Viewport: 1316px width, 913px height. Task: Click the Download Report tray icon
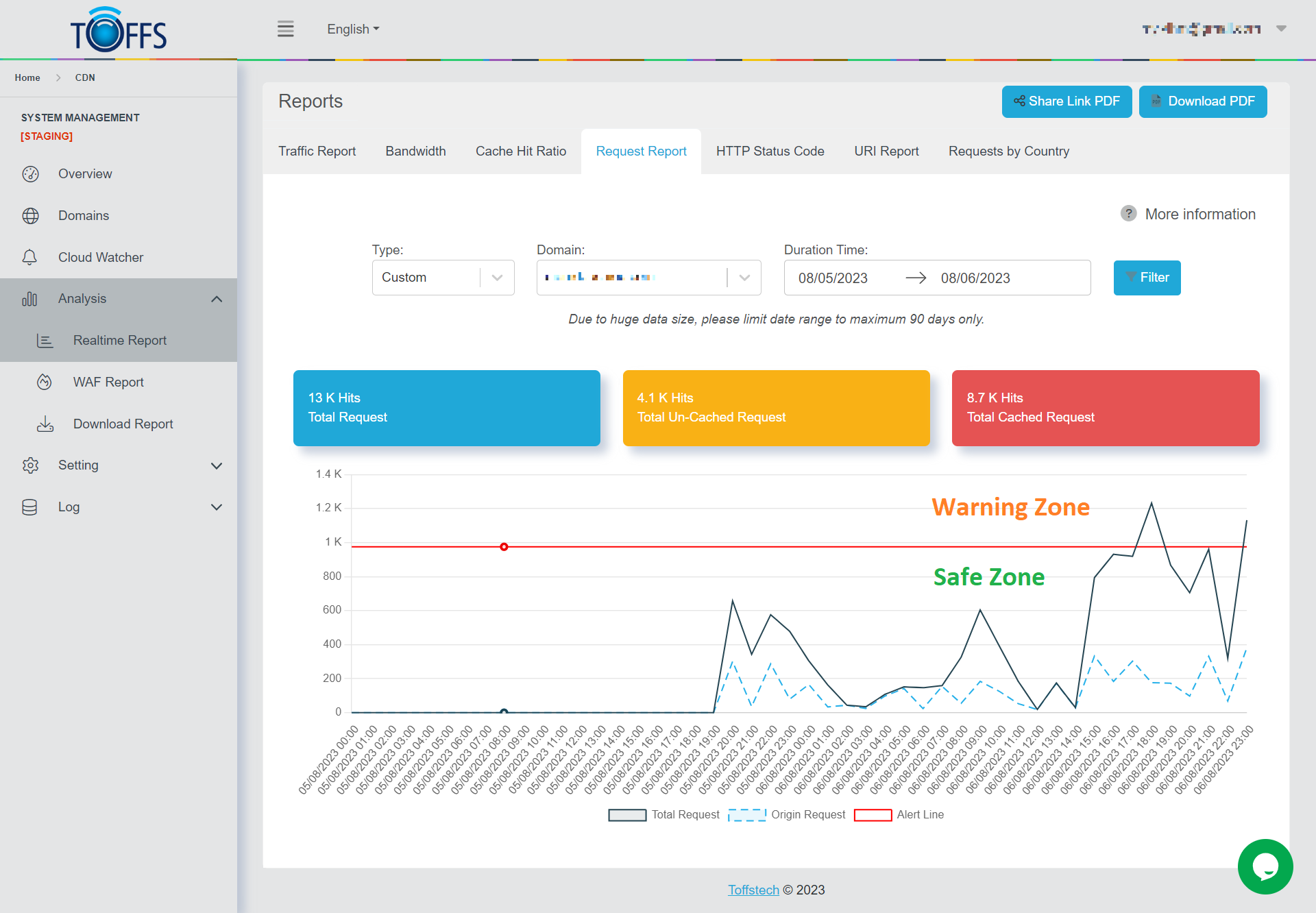click(45, 424)
